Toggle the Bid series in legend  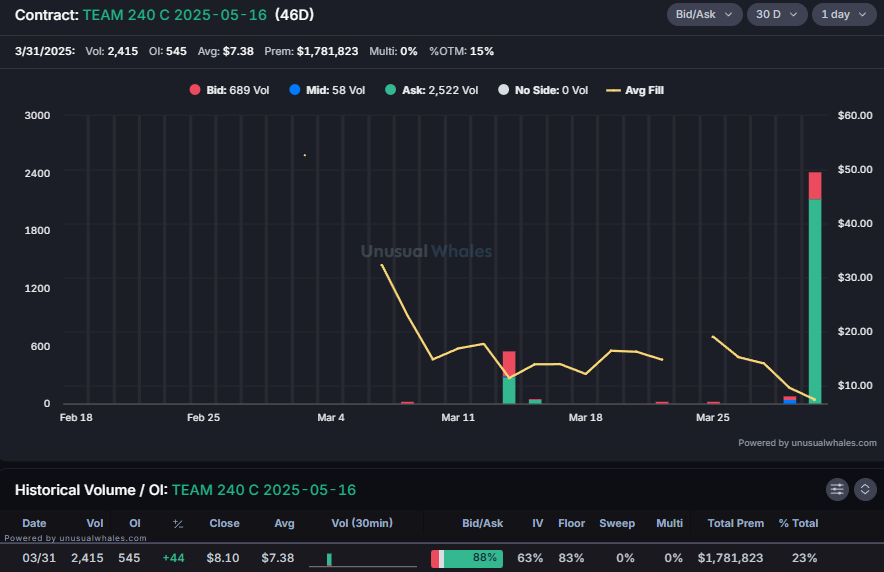point(229,90)
